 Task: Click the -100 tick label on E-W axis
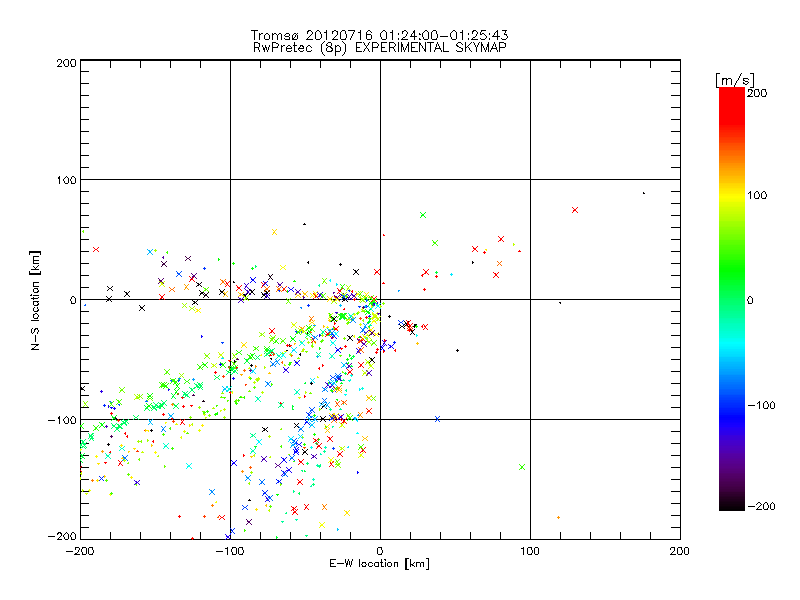(x=230, y=551)
